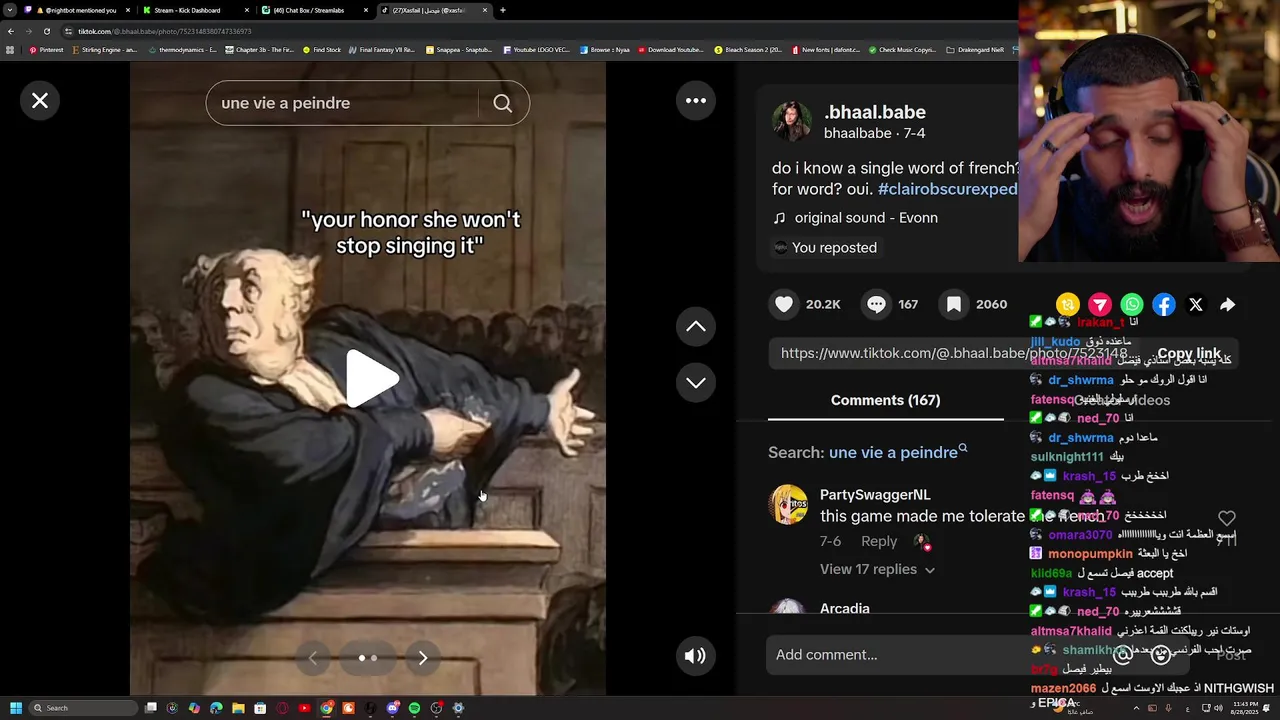Screen dimensions: 1280x720
Task: Open the three-dots more options menu
Action: click(x=696, y=101)
